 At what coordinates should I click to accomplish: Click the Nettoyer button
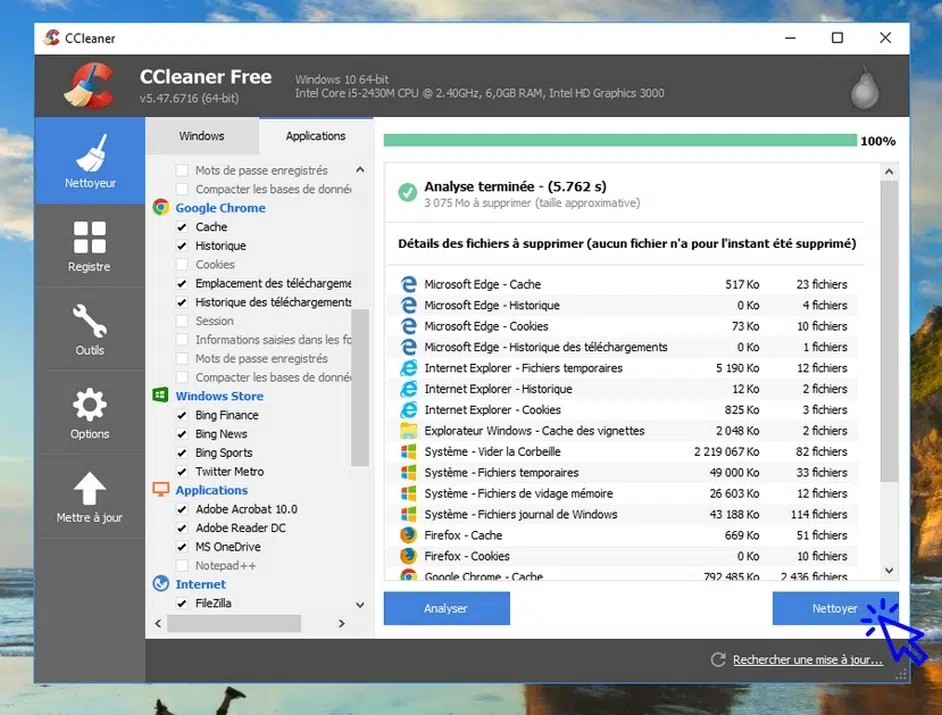click(835, 608)
